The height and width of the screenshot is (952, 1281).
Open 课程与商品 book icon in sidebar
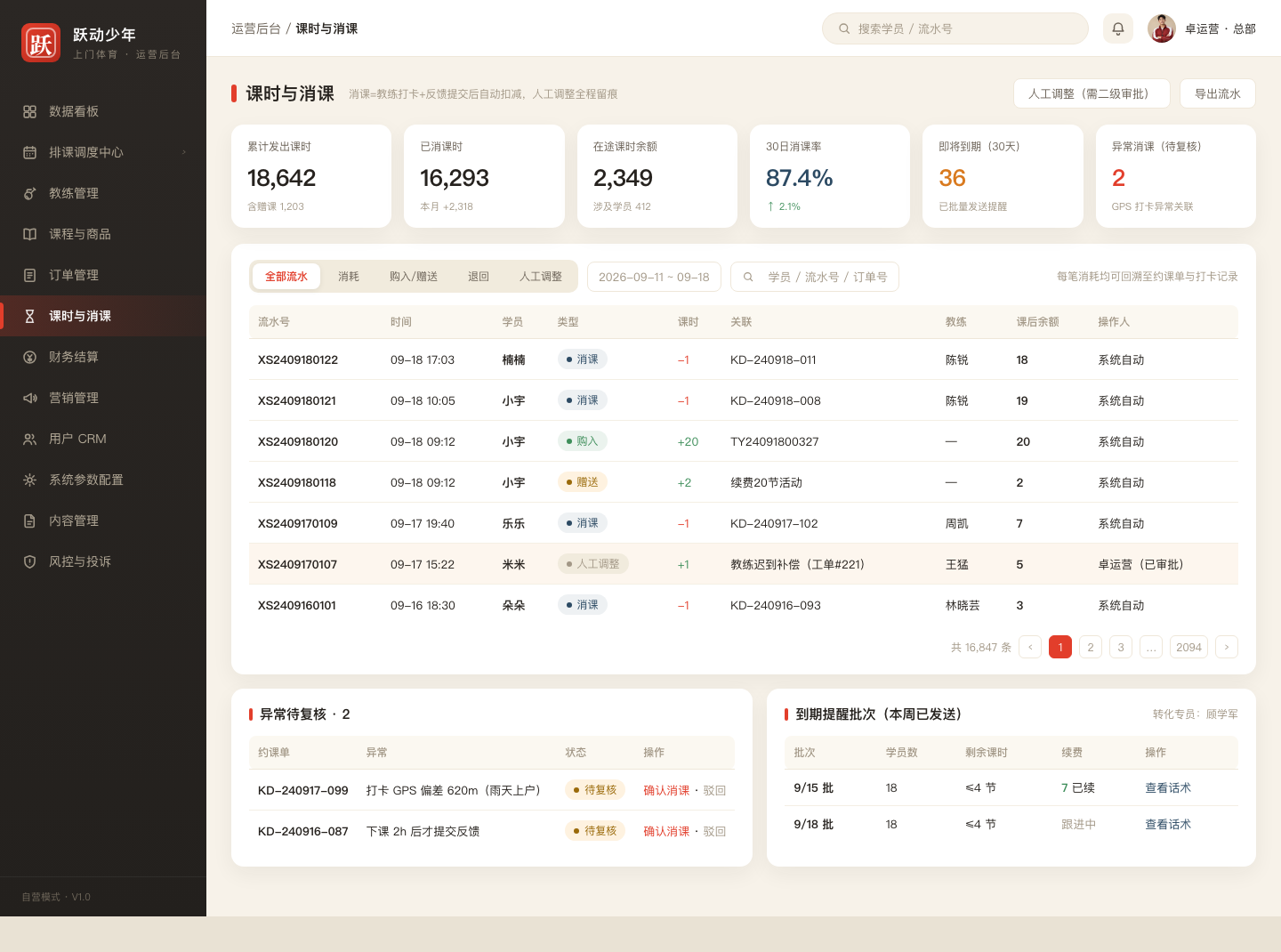(x=29, y=234)
